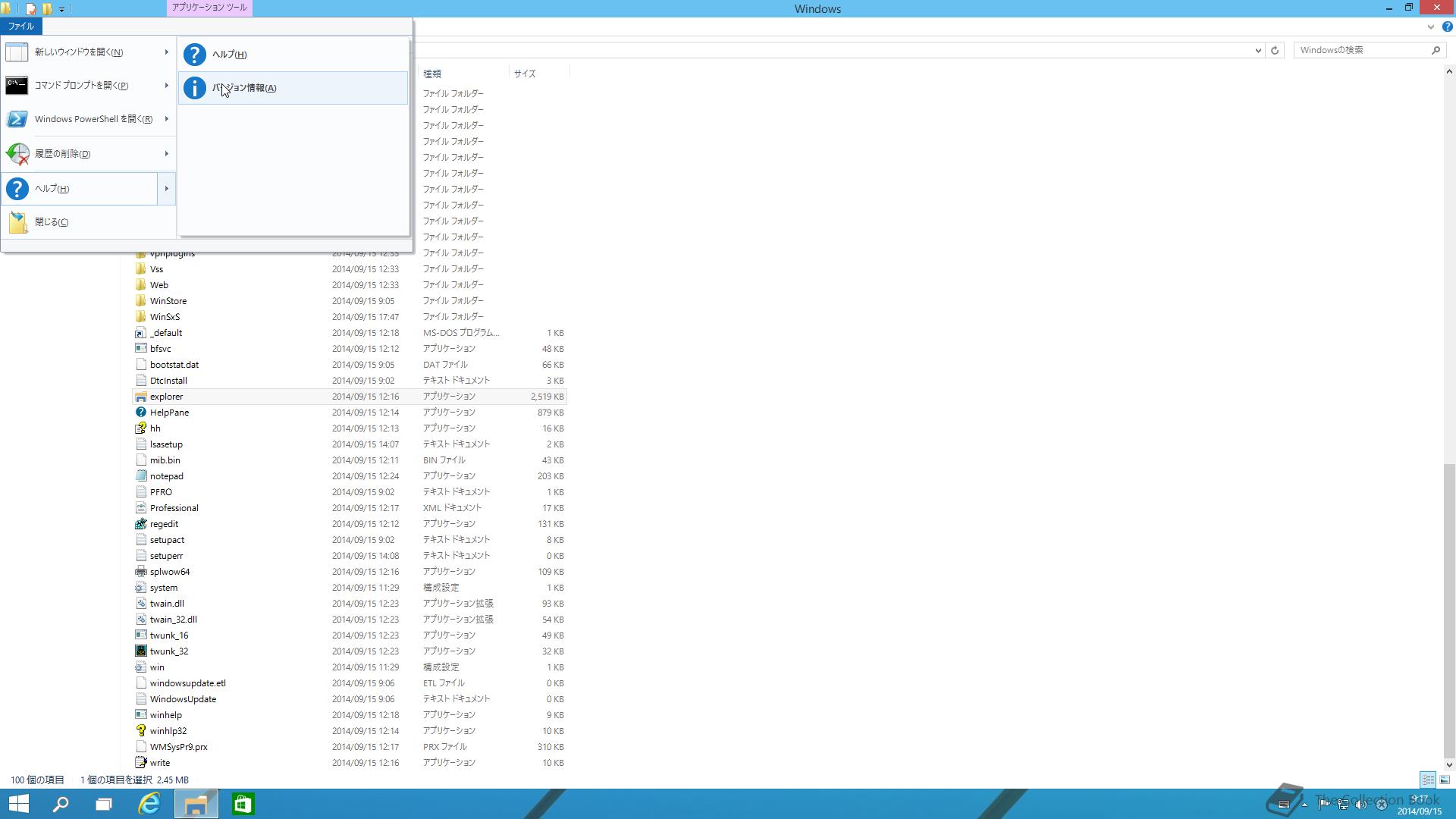Click the close folder icon in File menu
Screen dimensions: 1456x819
[x=17, y=222]
